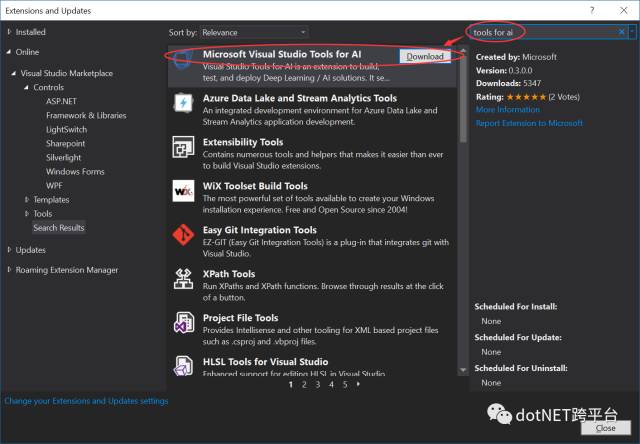Click the 'Version: 0.3.0.0' text
The width and height of the screenshot is (640, 444).
tap(504, 71)
